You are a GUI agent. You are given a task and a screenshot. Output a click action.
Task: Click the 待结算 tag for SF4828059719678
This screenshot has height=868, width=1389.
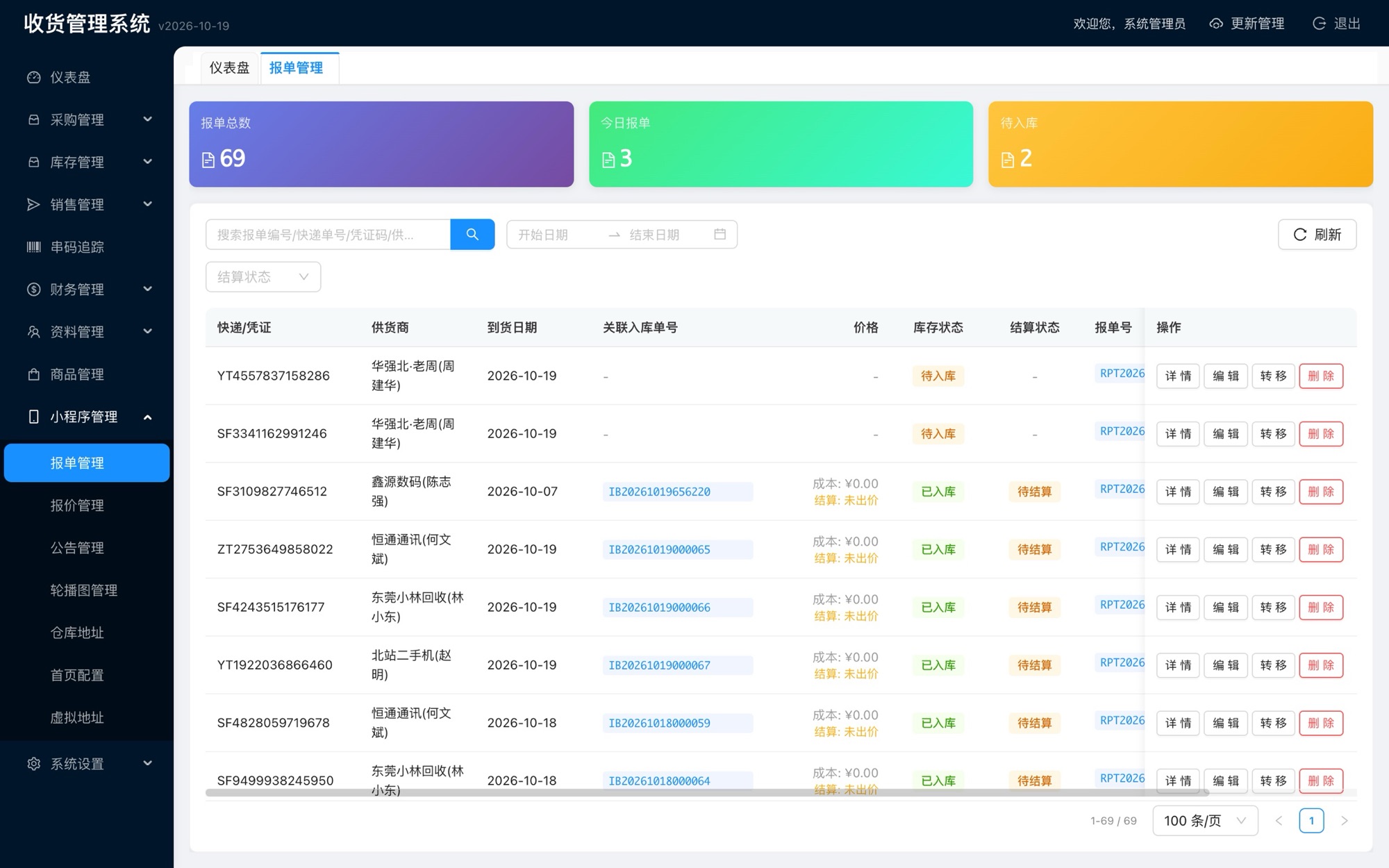[x=1034, y=723]
